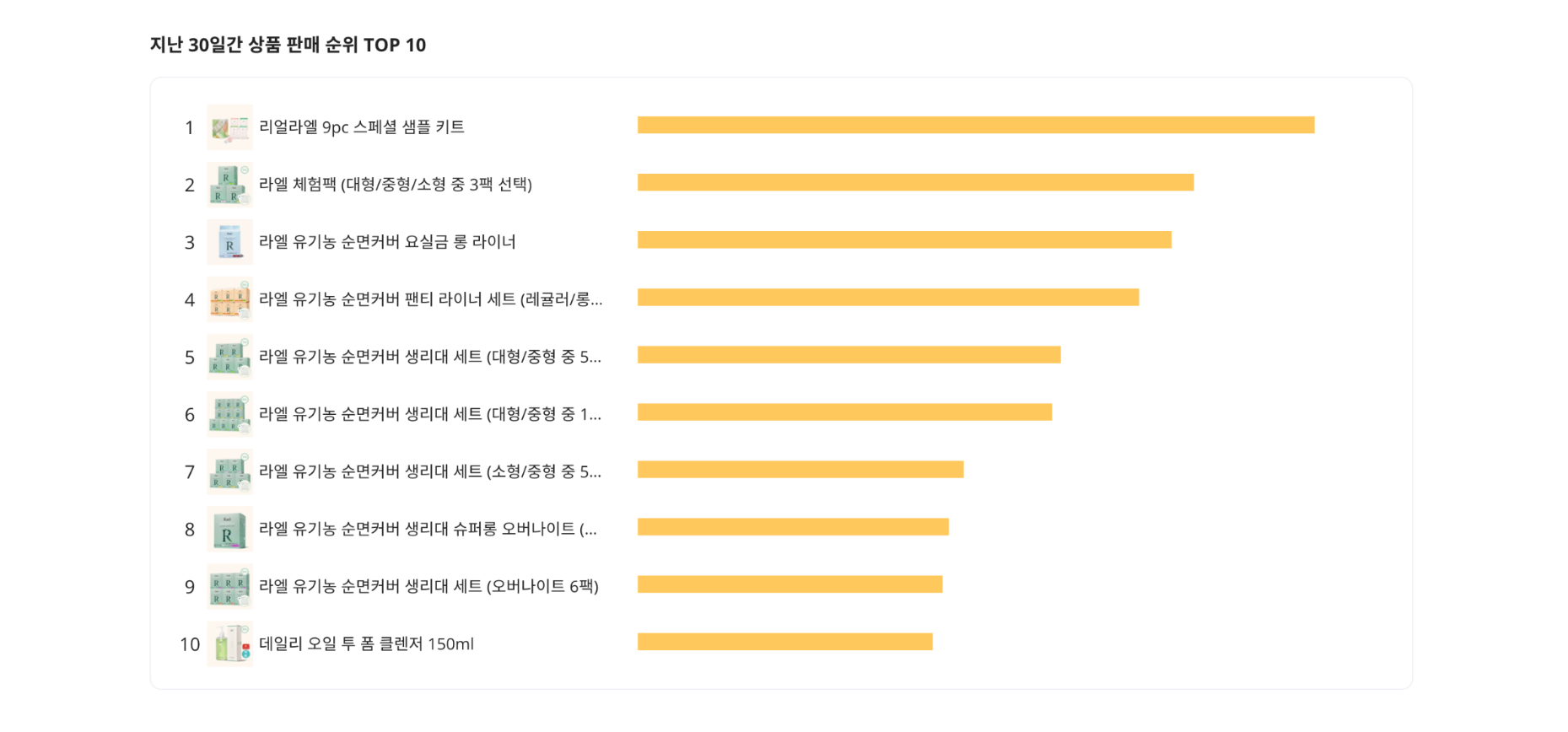Open 라엘 유기농 순면커버 요실금 롱 라이너 link
1568x732 pixels.
[x=387, y=241]
